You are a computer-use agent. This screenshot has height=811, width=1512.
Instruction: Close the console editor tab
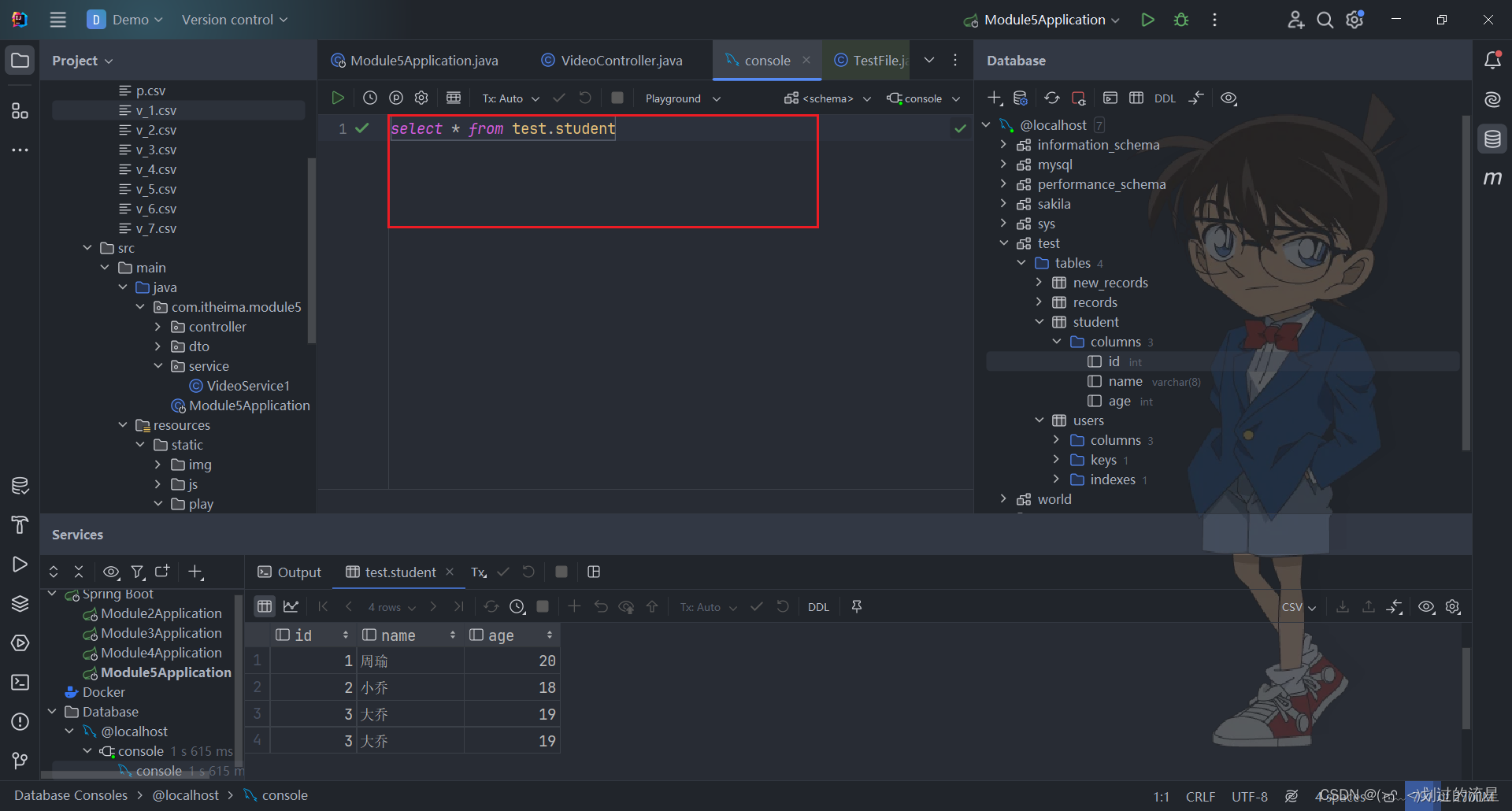pos(806,60)
